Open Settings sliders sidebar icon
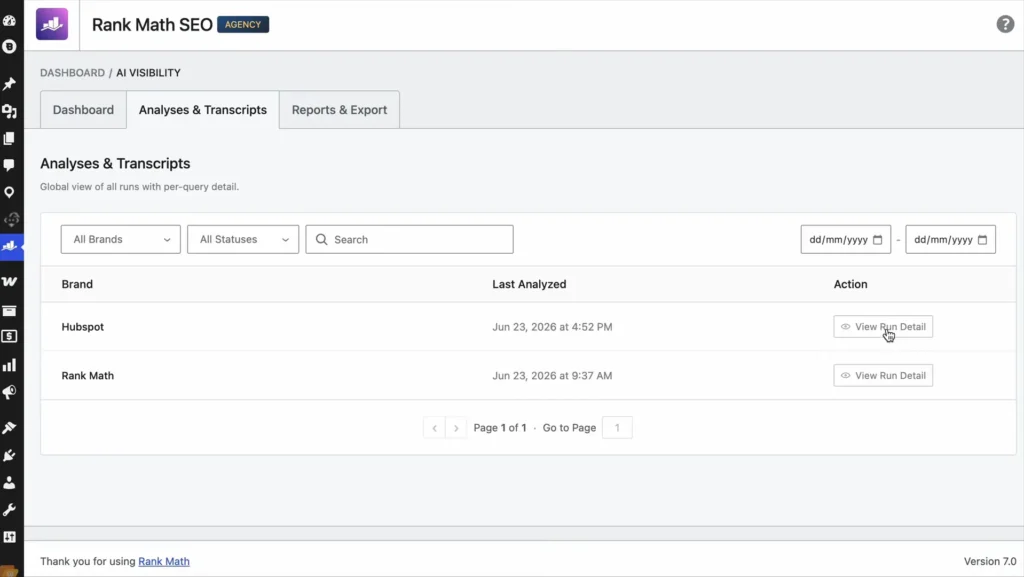The image size is (1024, 577). 9,537
